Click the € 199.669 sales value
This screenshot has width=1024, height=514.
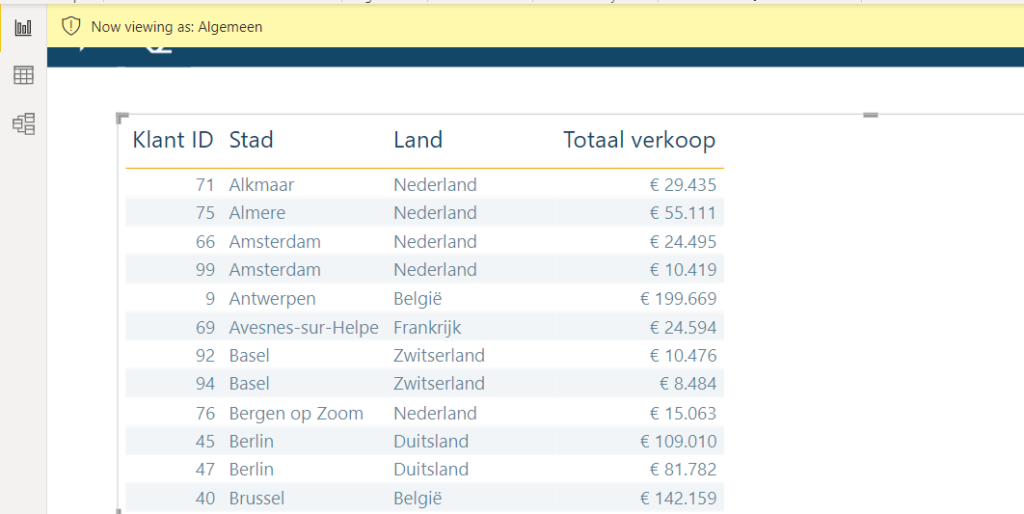[x=678, y=298]
